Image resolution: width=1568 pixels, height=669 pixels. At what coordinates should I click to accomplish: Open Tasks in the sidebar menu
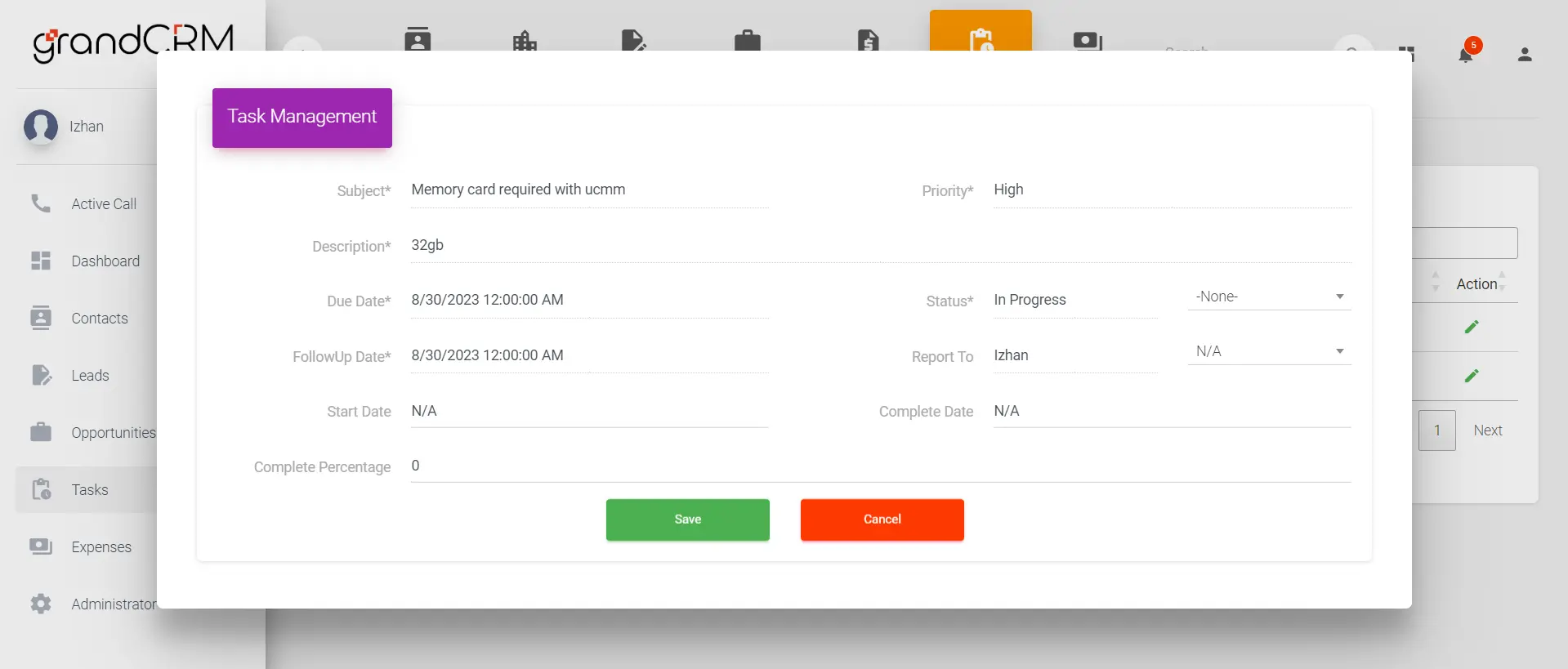pos(89,490)
